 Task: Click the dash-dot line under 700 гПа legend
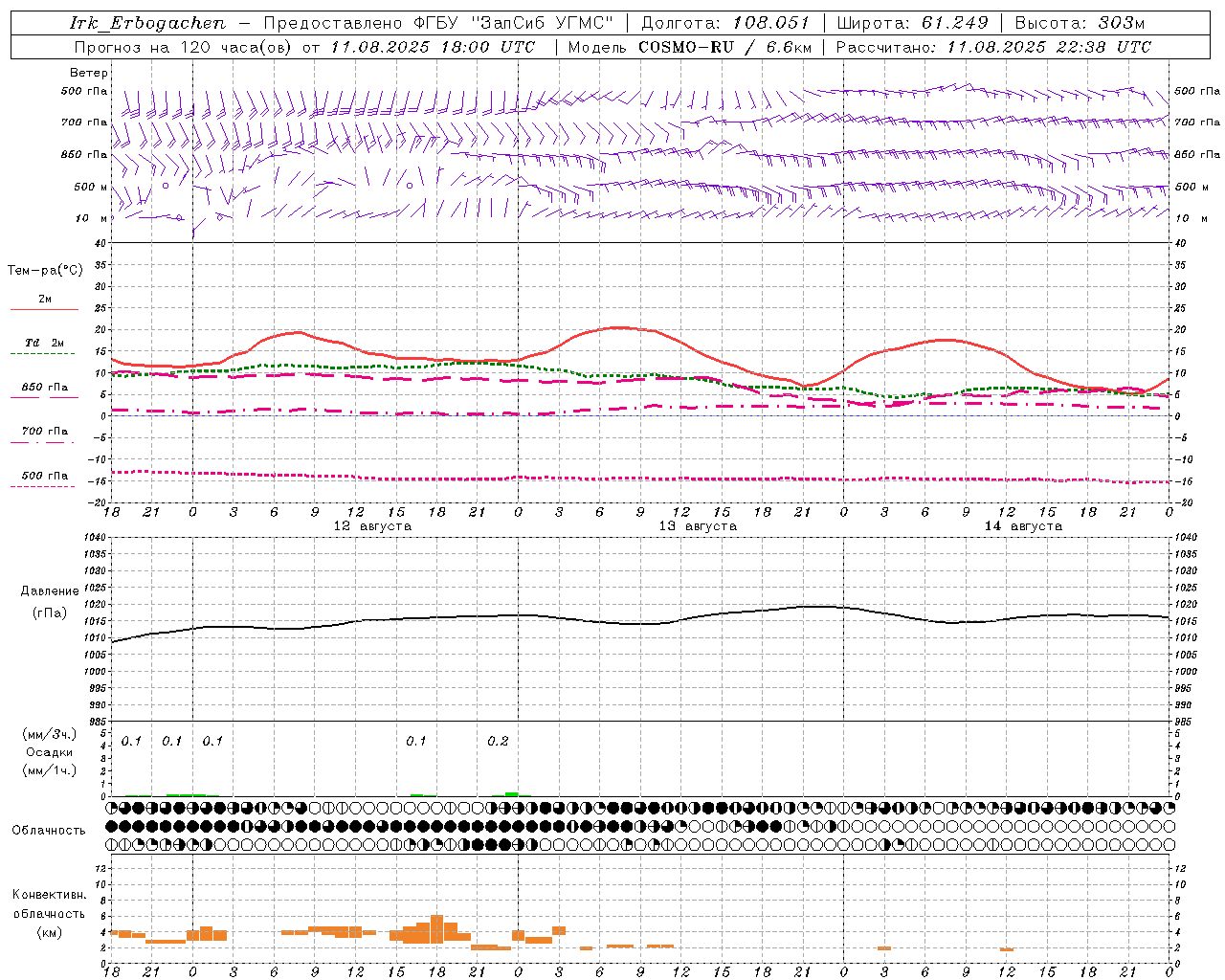(42, 442)
